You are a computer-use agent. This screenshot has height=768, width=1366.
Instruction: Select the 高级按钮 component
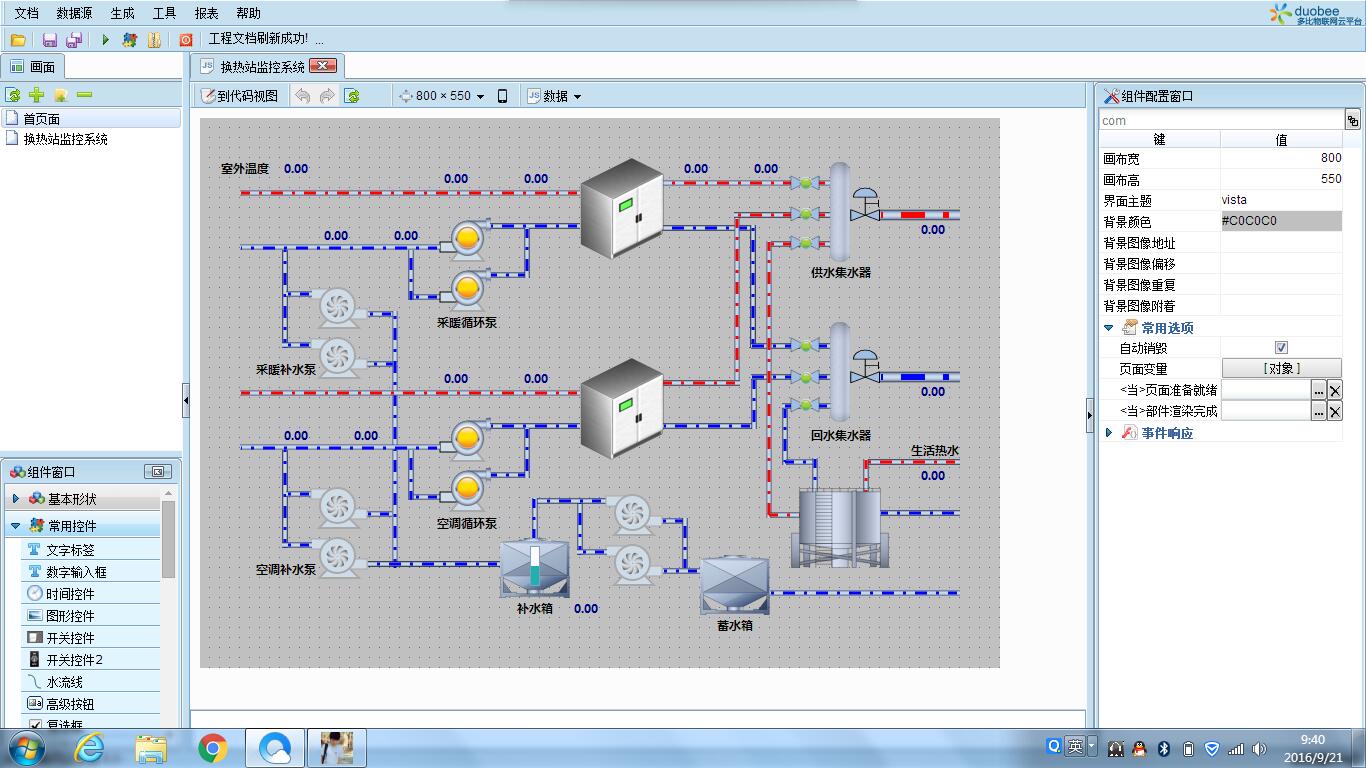pos(91,704)
